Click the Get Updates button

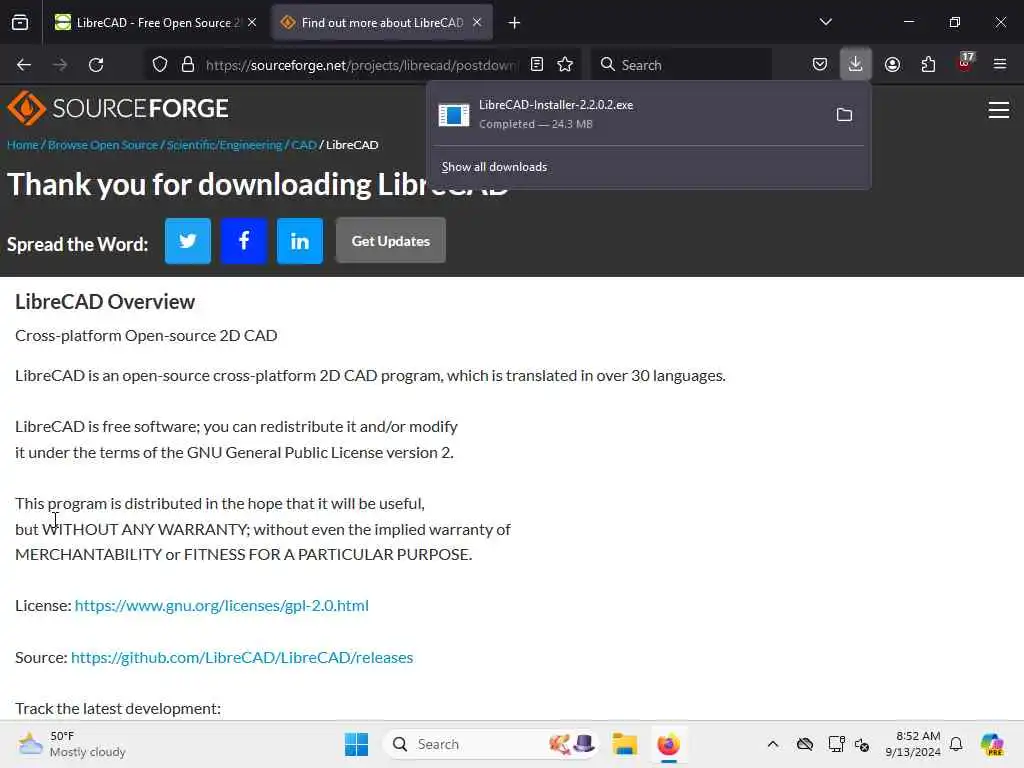tap(391, 241)
